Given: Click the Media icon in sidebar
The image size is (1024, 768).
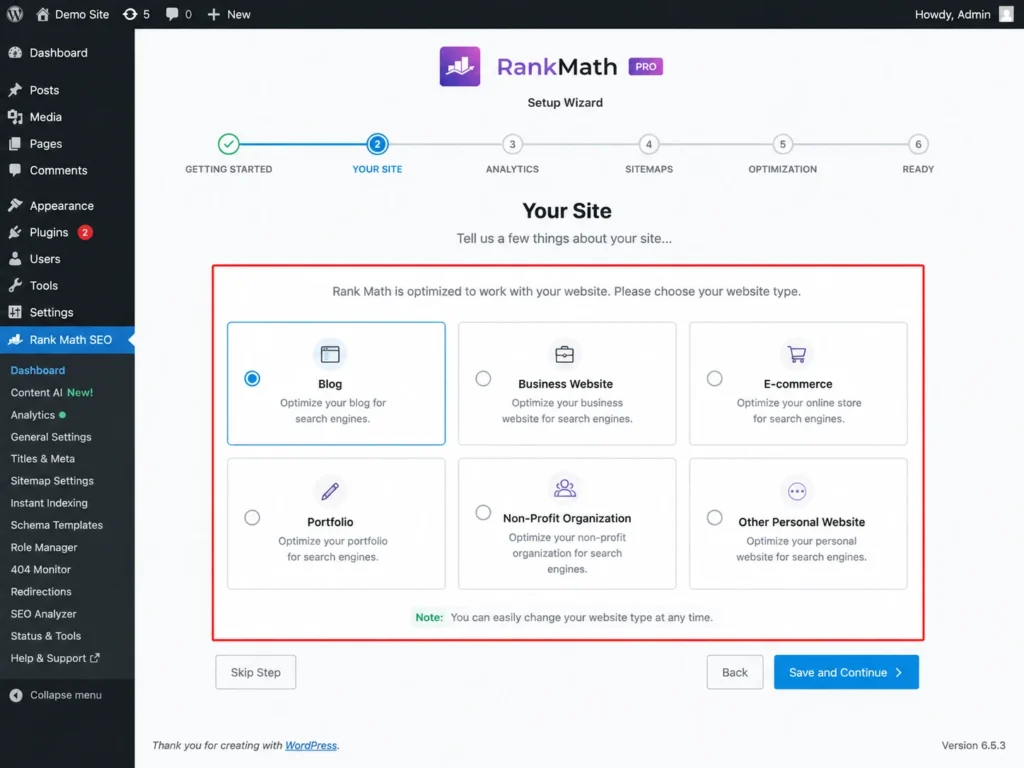Looking at the screenshot, I should pos(15,116).
